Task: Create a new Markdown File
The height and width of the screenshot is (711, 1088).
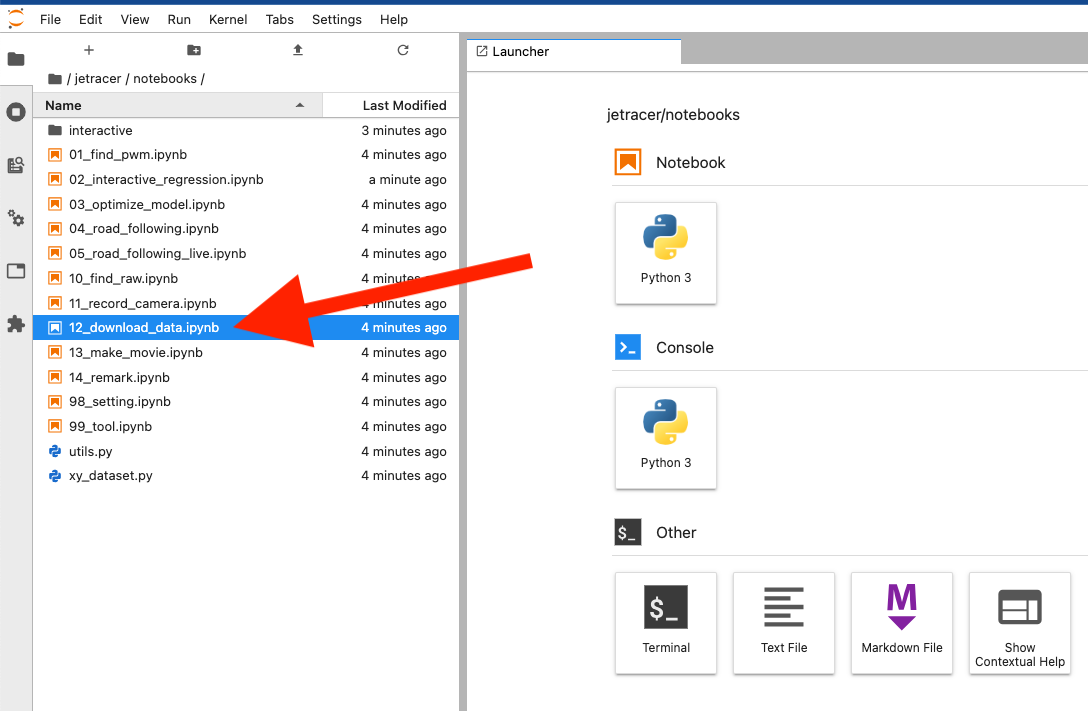Action: (x=901, y=623)
